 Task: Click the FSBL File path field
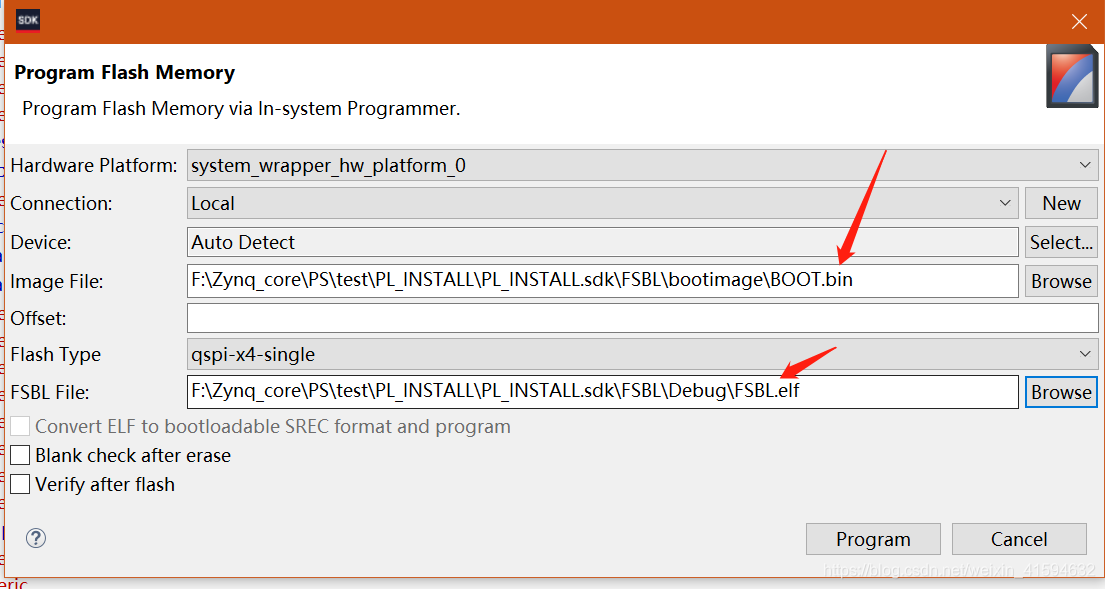pos(603,392)
